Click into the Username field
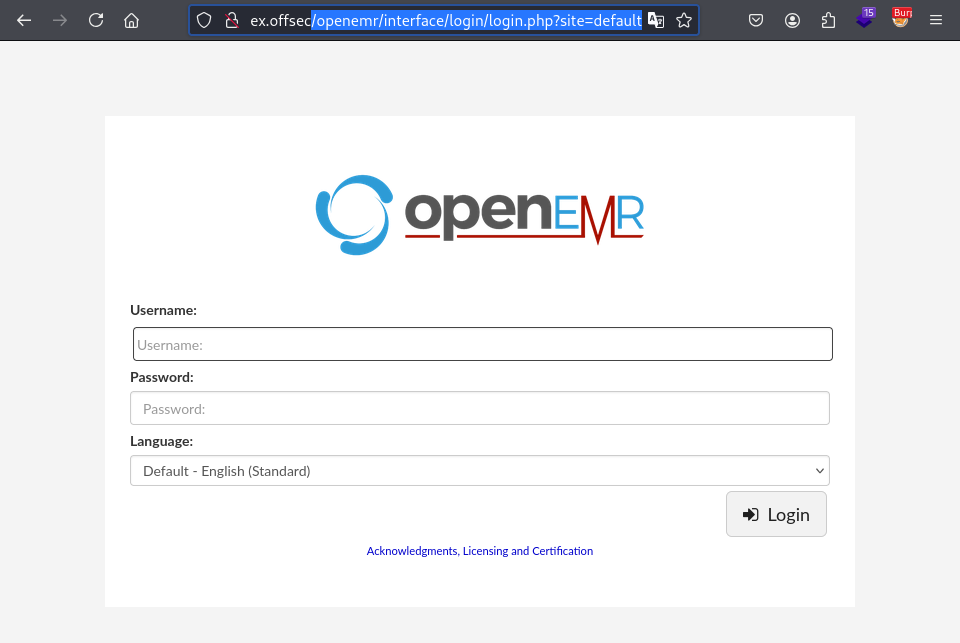 pos(482,344)
